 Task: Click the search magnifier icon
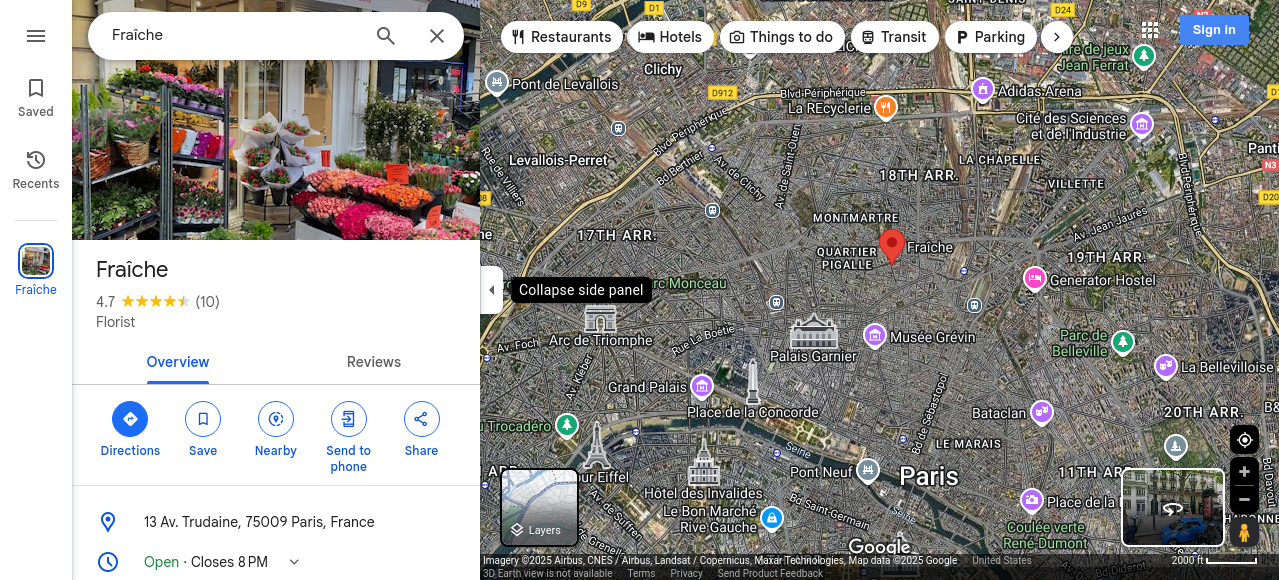tap(386, 36)
